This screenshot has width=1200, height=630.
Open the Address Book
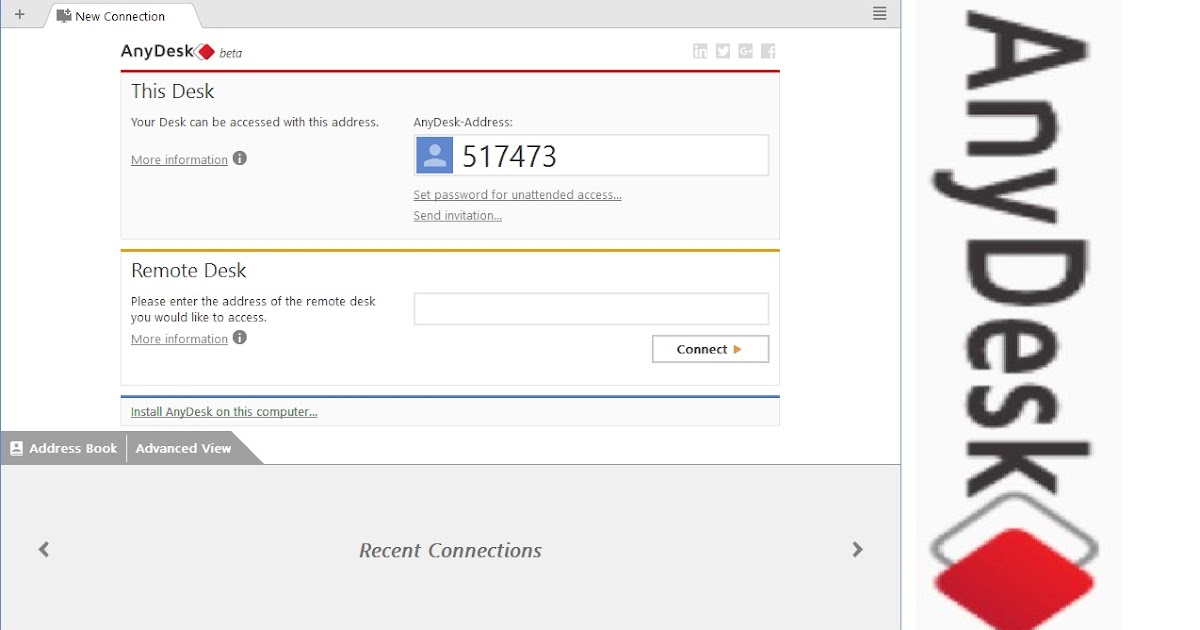coord(63,448)
